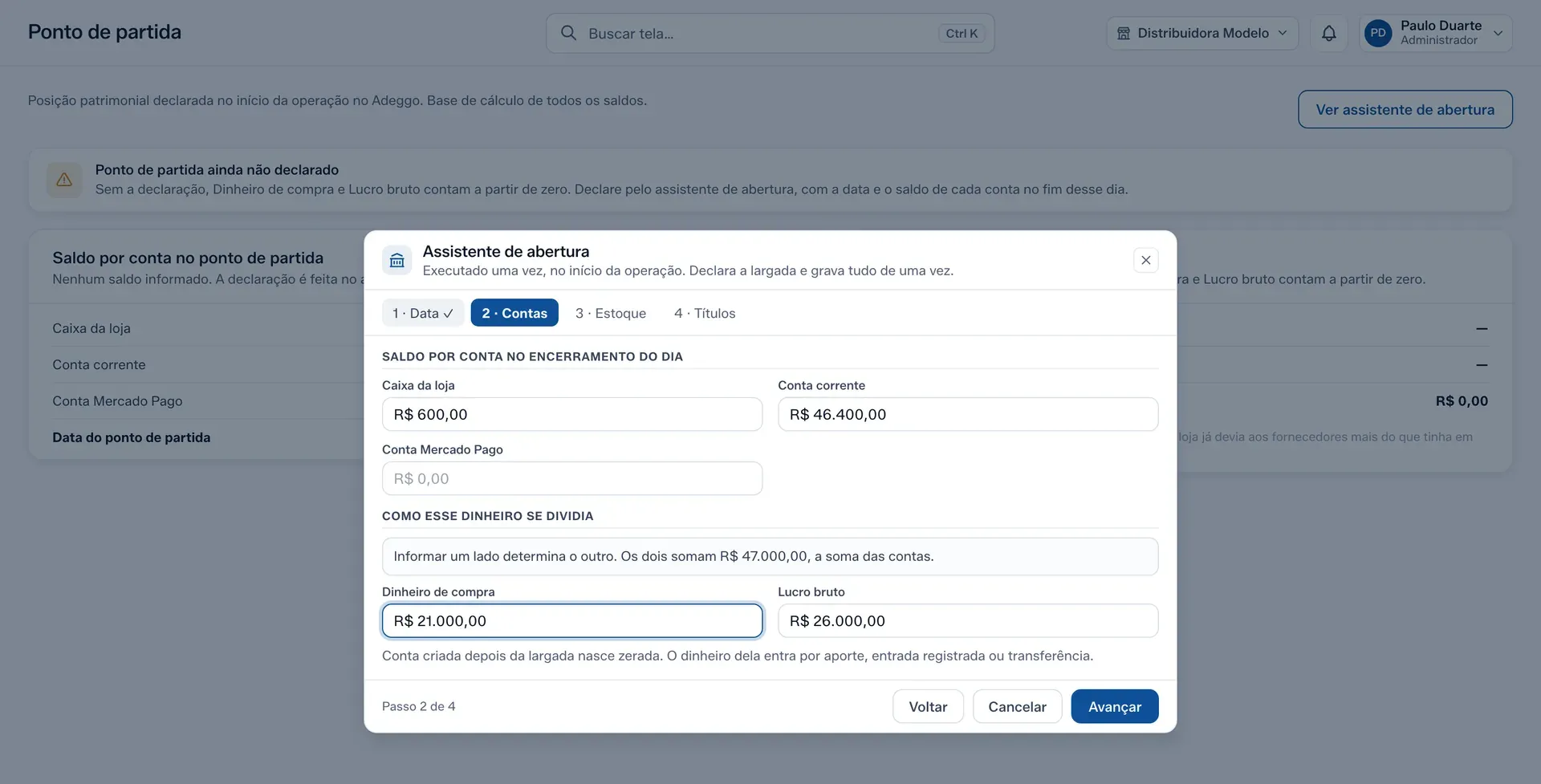Click "Ponto de partida ainda não declarado" heading
The height and width of the screenshot is (784, 1541).
tap(217, 169)
